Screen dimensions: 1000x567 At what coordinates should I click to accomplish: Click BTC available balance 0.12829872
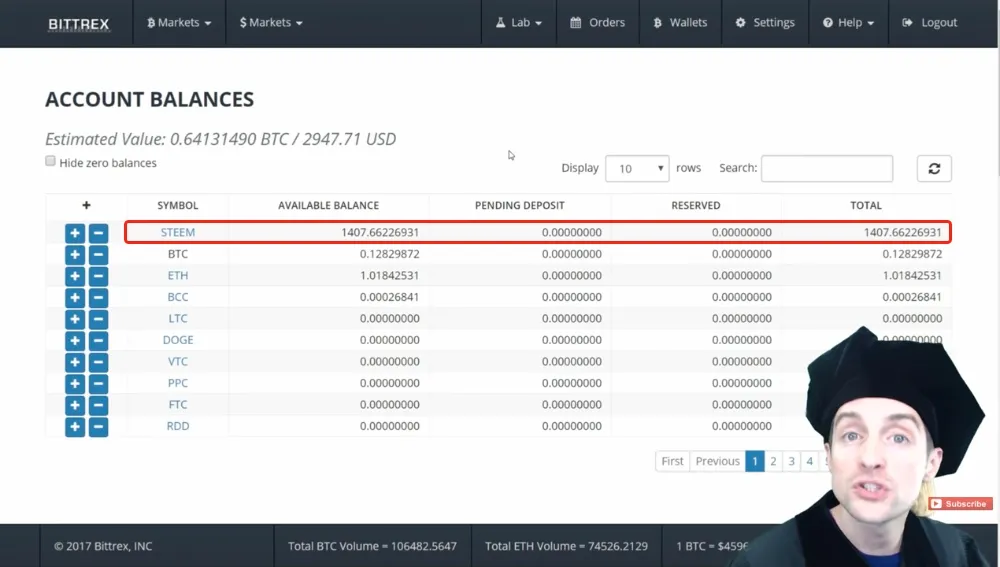(390, 254)
